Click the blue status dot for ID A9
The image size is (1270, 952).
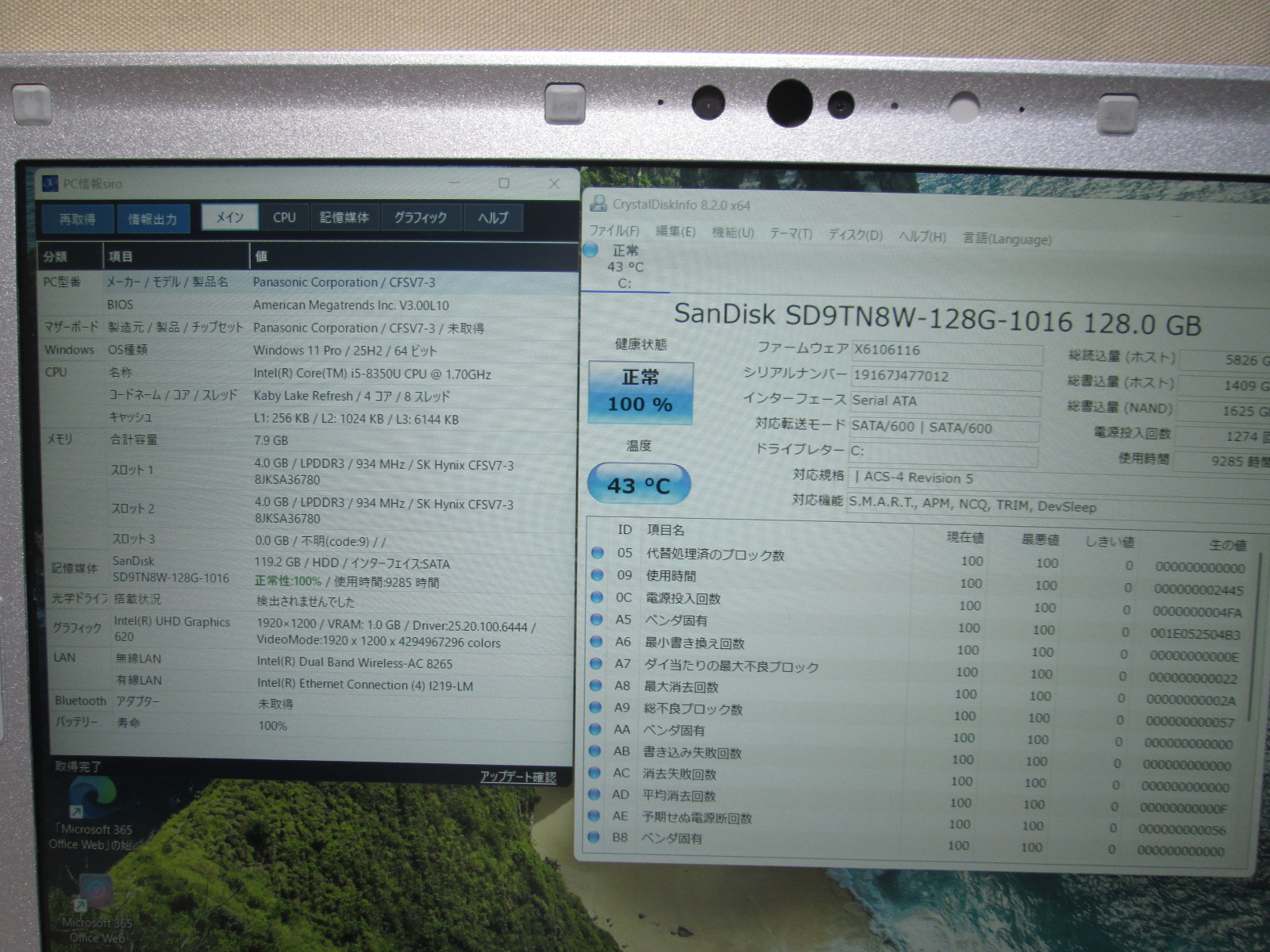click(595, 707)
